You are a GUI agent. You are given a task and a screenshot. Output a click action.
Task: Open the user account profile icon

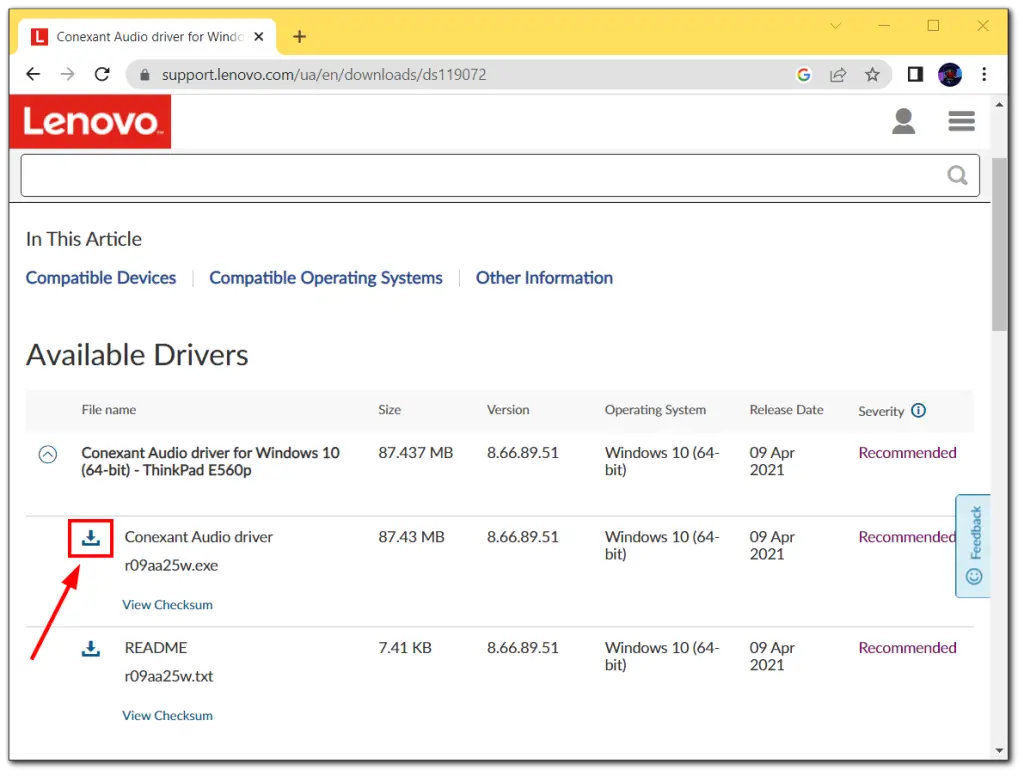(903, 122)
